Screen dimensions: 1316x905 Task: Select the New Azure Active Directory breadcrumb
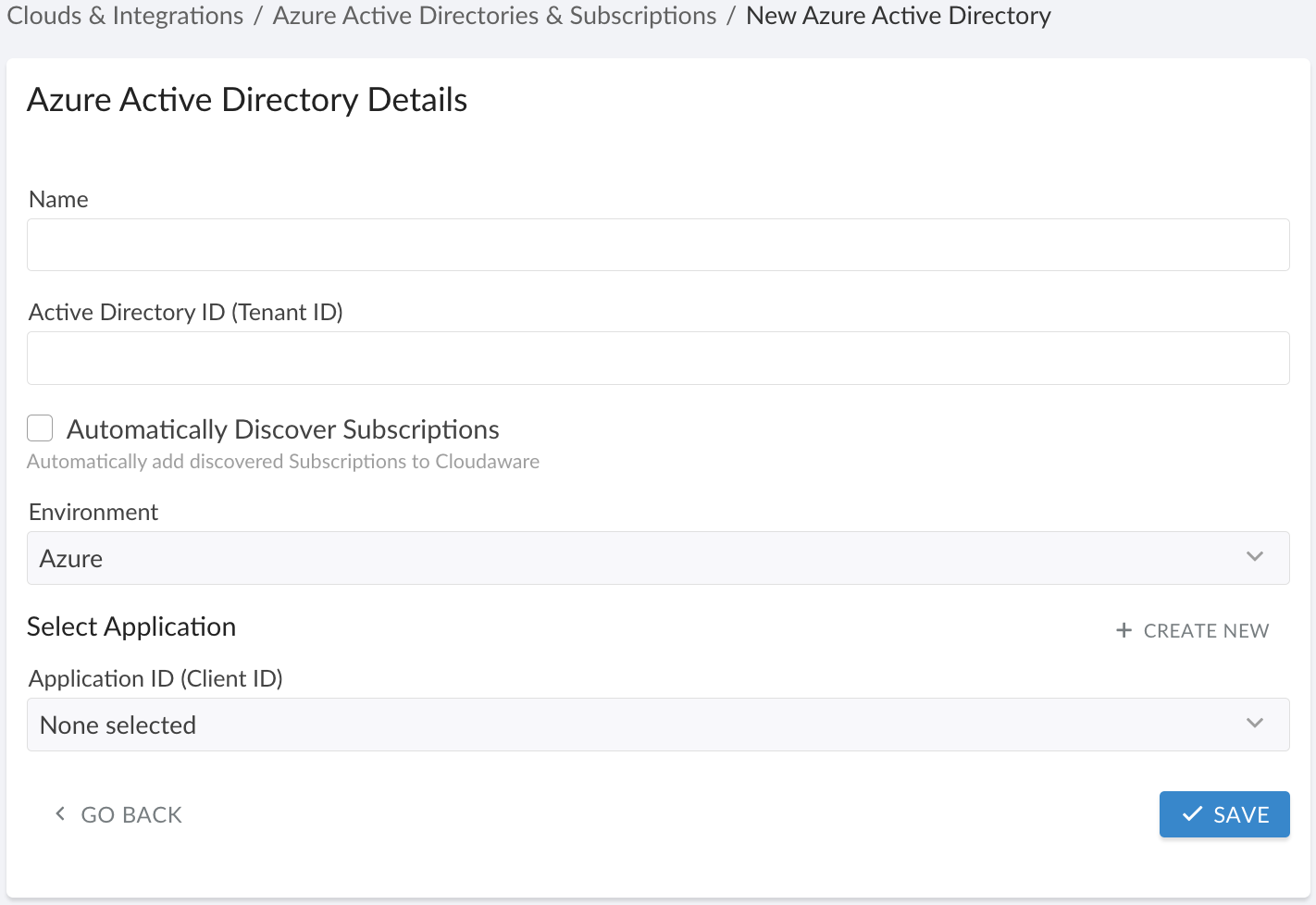[899, 15]
